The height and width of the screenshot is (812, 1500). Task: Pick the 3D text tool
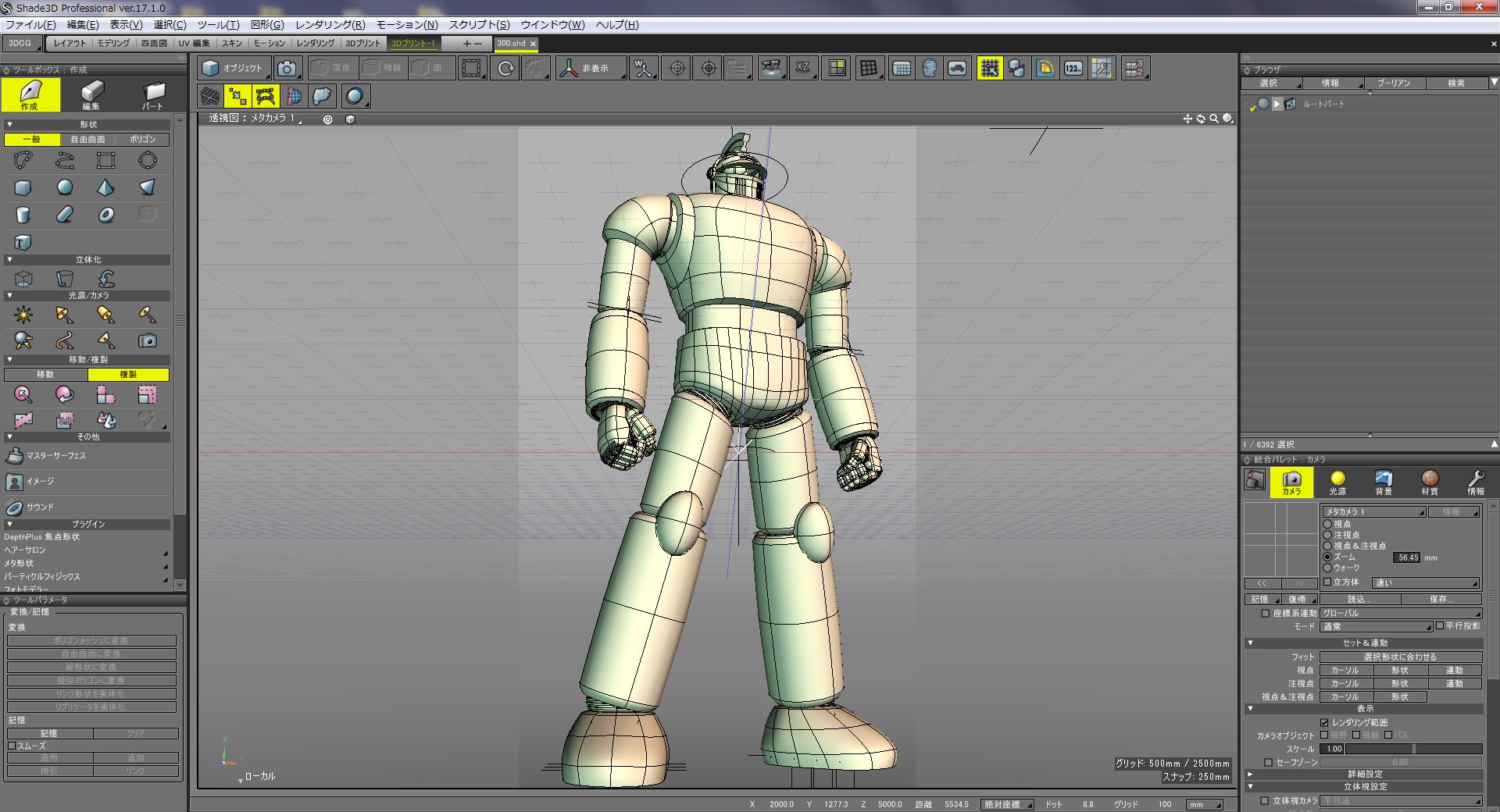23,242
